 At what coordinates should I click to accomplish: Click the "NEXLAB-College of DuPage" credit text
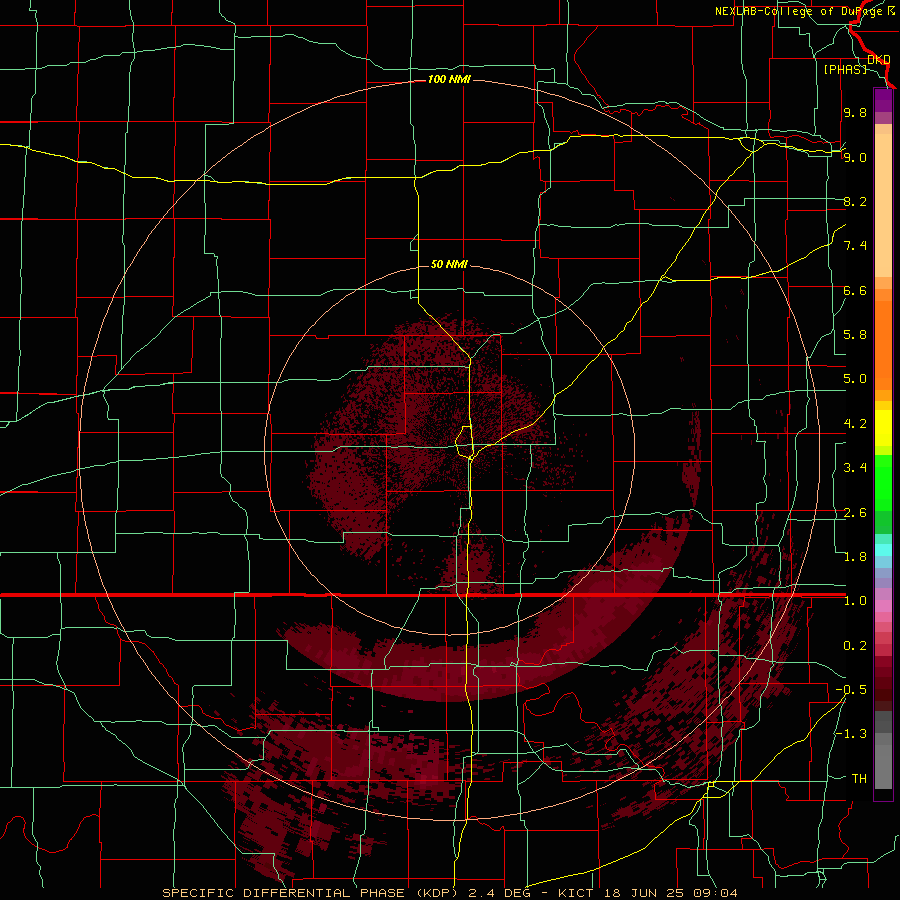[799, 11]
